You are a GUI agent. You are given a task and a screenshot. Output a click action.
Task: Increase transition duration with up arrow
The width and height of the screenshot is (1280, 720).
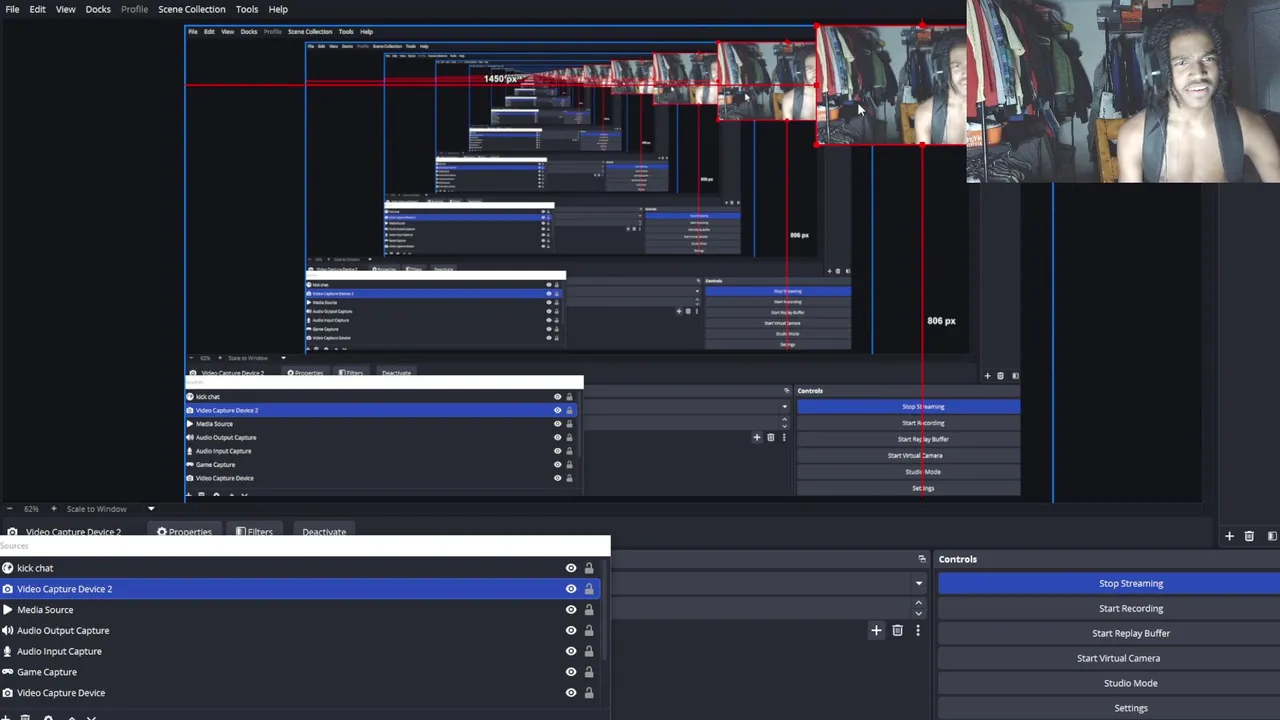pyautogui.click(x=918, y=603)
